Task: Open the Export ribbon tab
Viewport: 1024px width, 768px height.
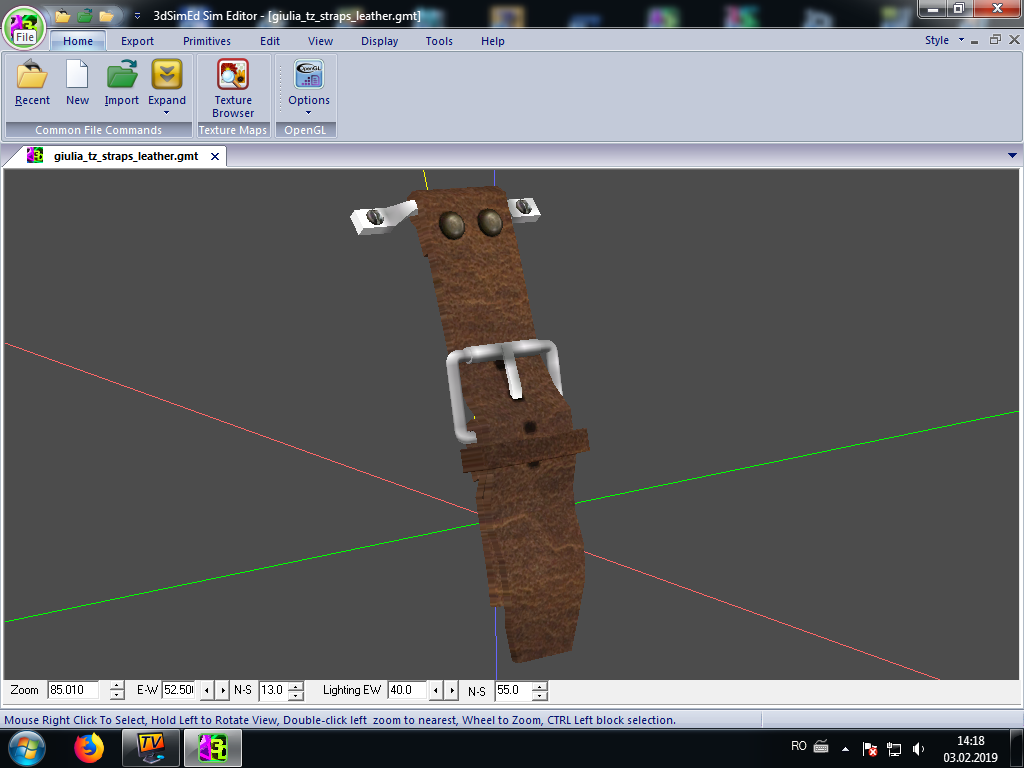Action: [137, 41]
